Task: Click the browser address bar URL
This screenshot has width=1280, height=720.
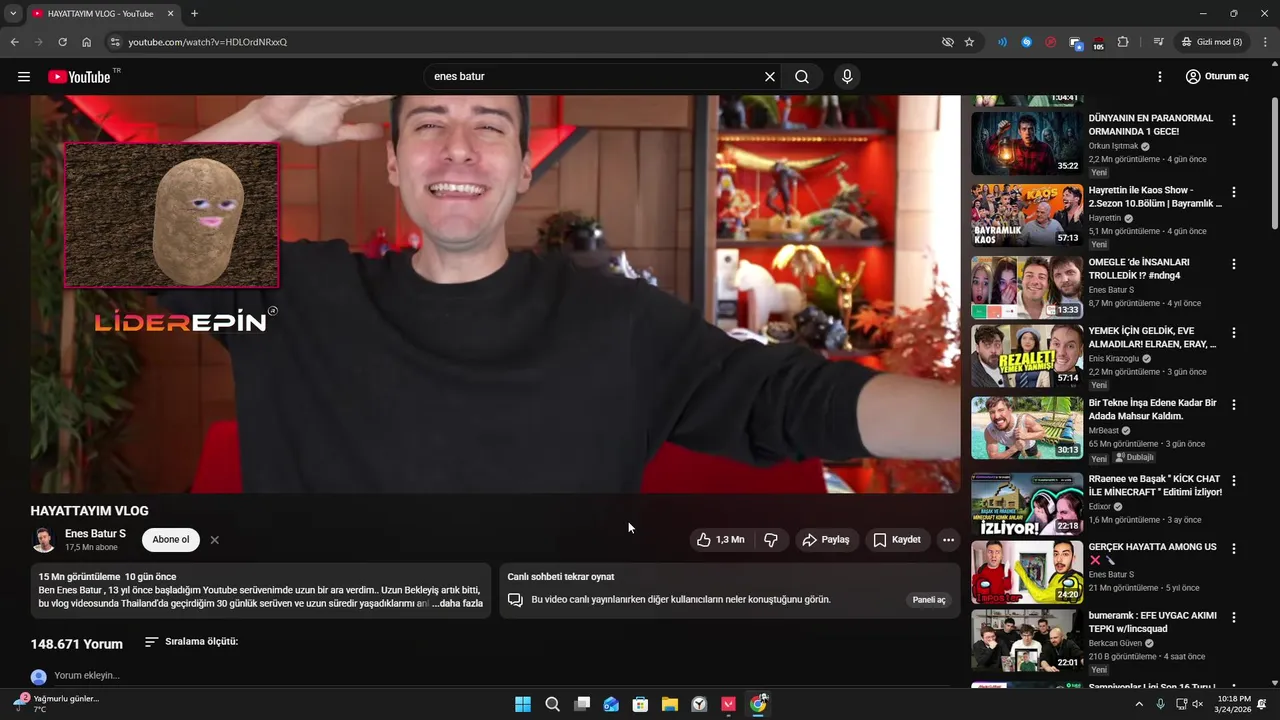Action: point(207,42)
